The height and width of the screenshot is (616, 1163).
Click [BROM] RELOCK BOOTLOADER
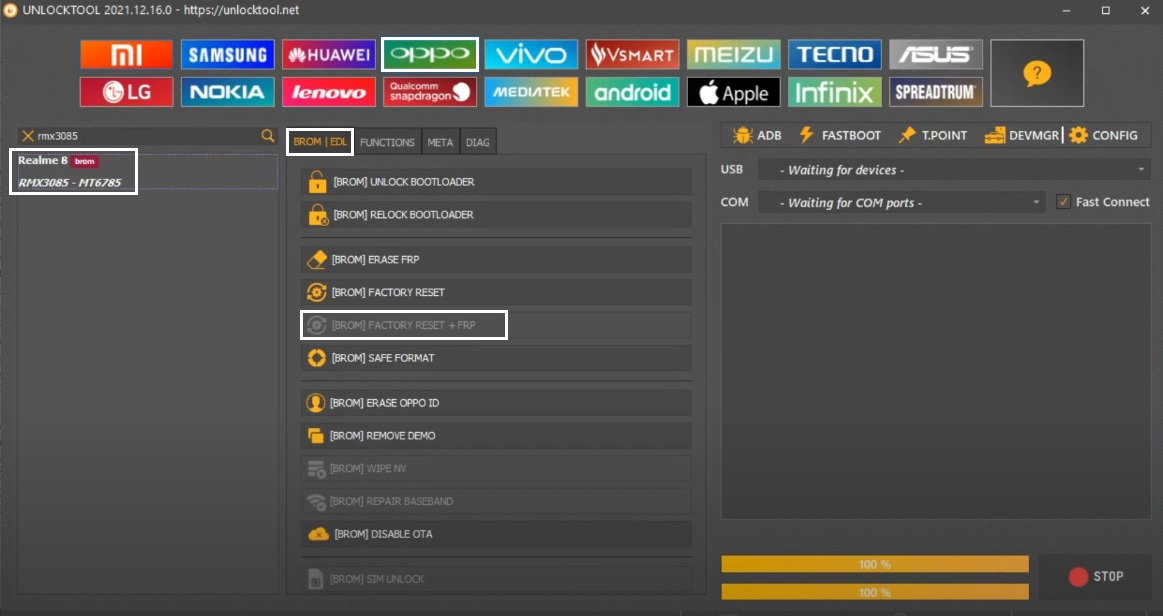click(x=496, y=214)
